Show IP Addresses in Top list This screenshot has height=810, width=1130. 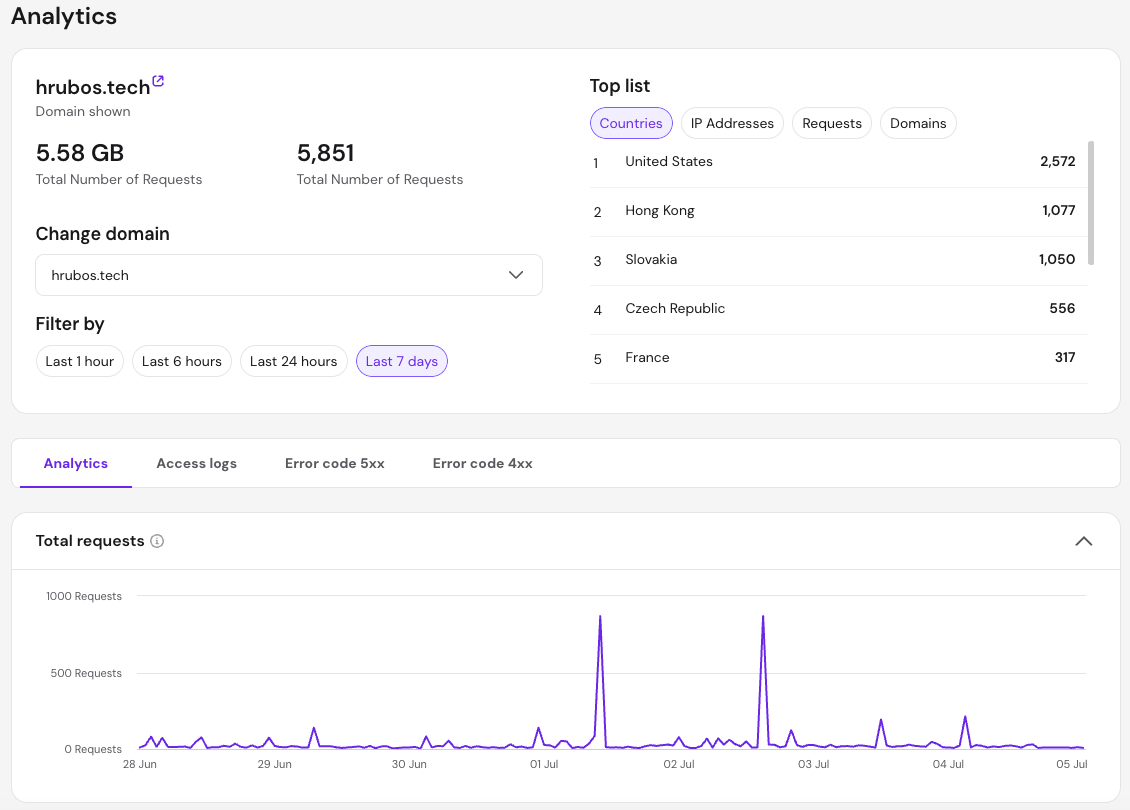732,123
